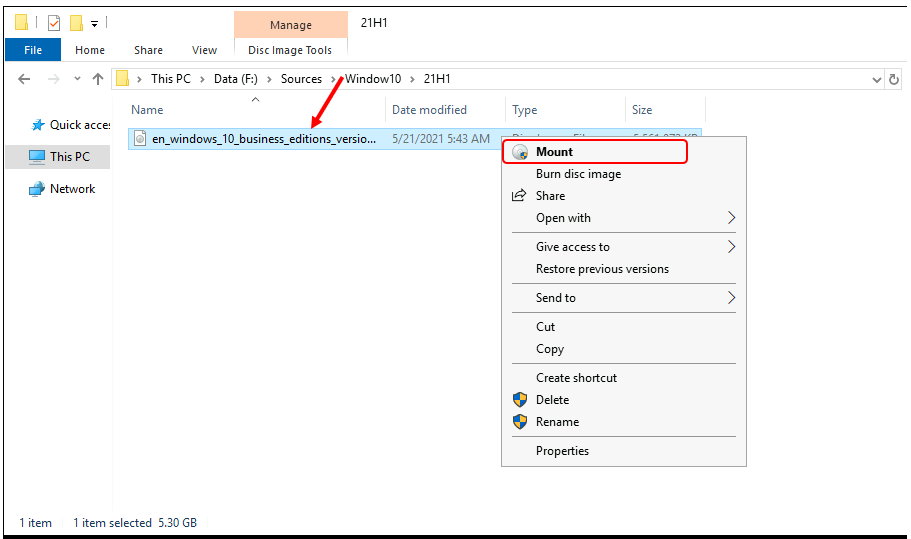The width and height of the screenshot is (911, 539).
Task: Open Properties from the context menu
Action: [623, 451]
